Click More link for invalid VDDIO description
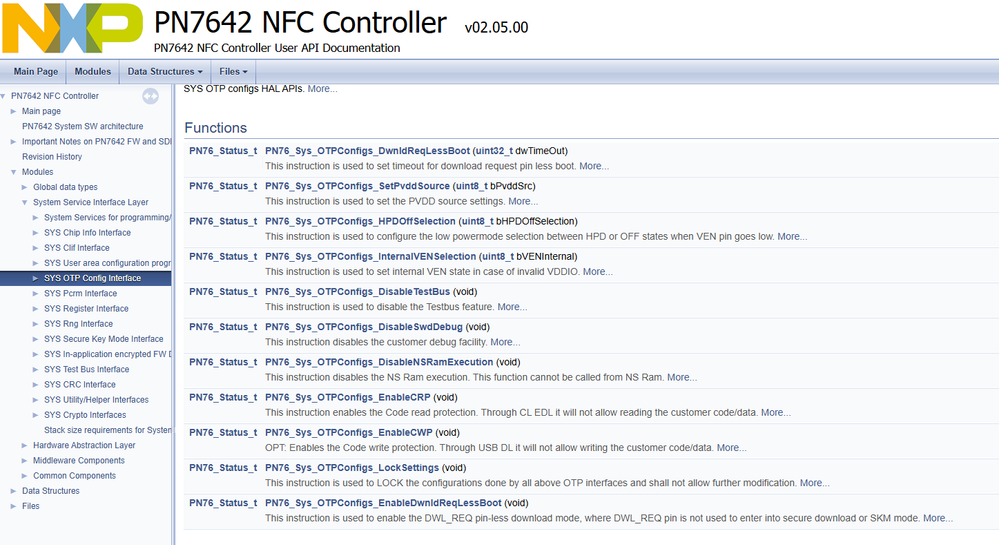Image resolution: width=999 pixels, height=545 pixels. click(x=598, y=272)
